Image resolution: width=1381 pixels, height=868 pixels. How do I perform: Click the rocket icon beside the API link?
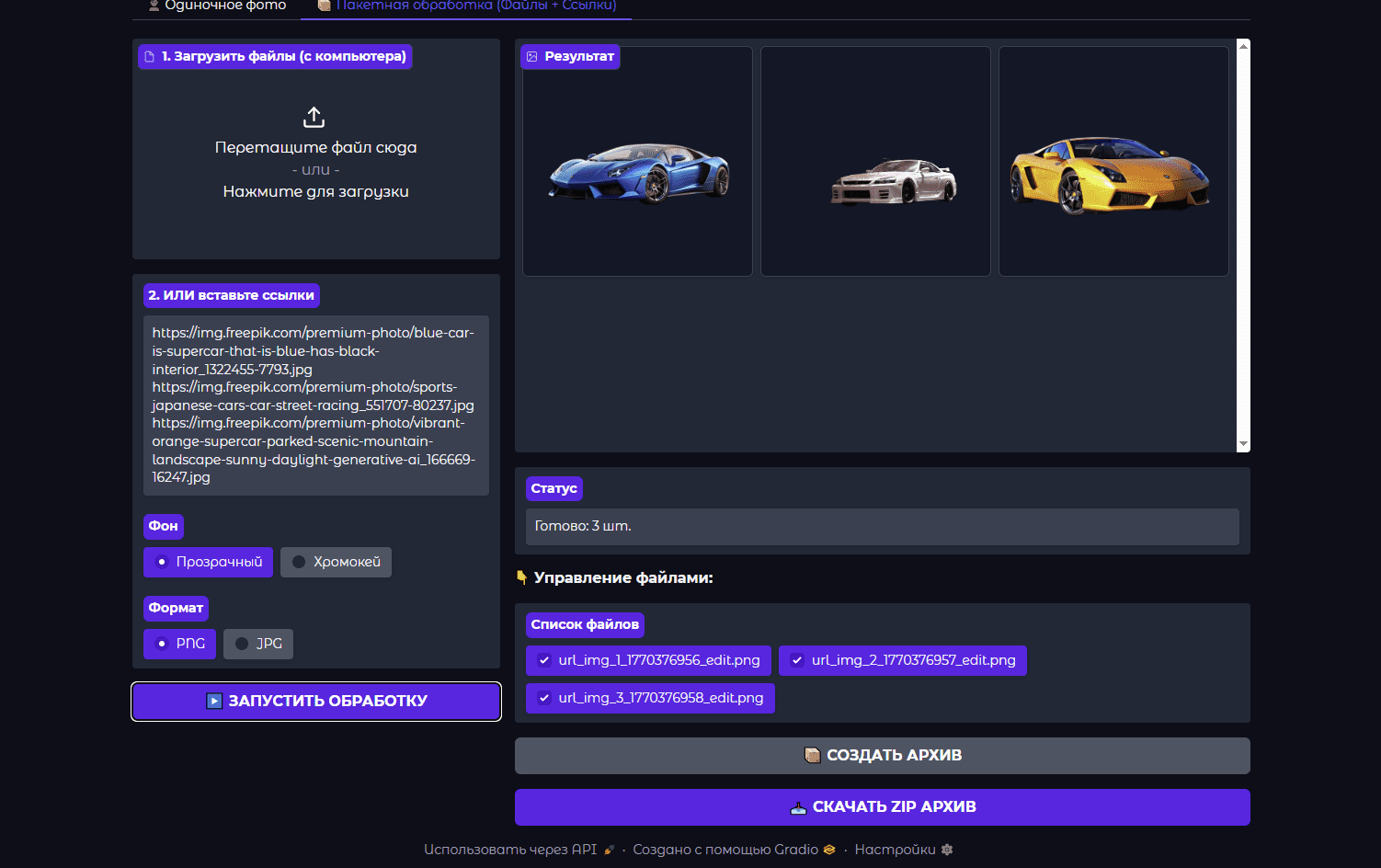click(609, 850)
